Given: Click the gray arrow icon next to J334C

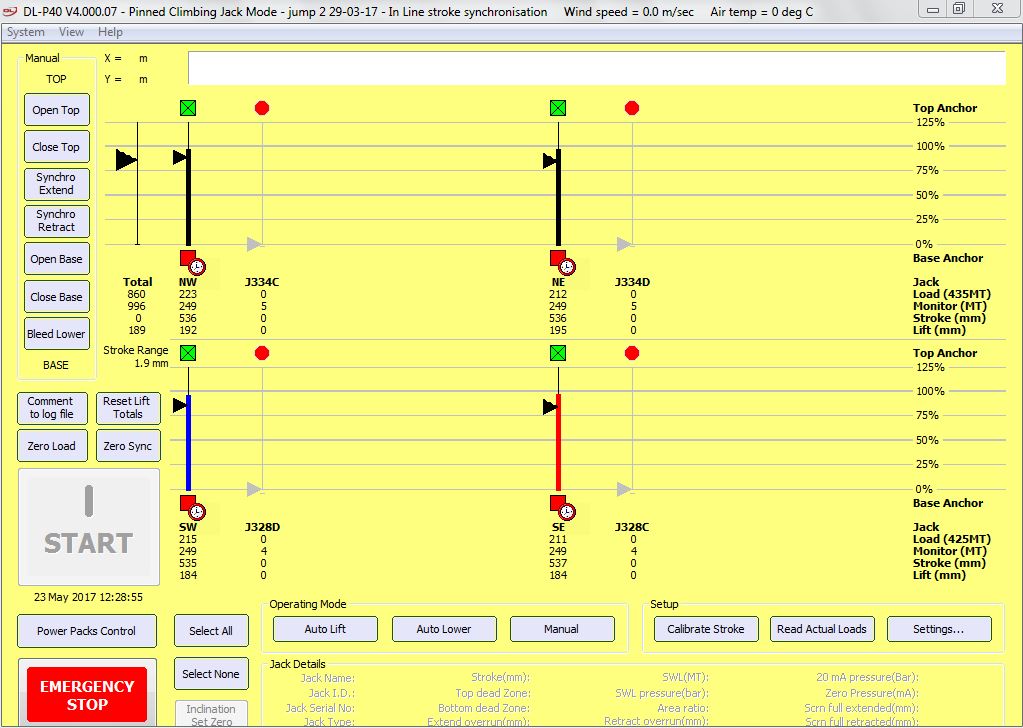Looking at the screenshot, I should (251, 243).
